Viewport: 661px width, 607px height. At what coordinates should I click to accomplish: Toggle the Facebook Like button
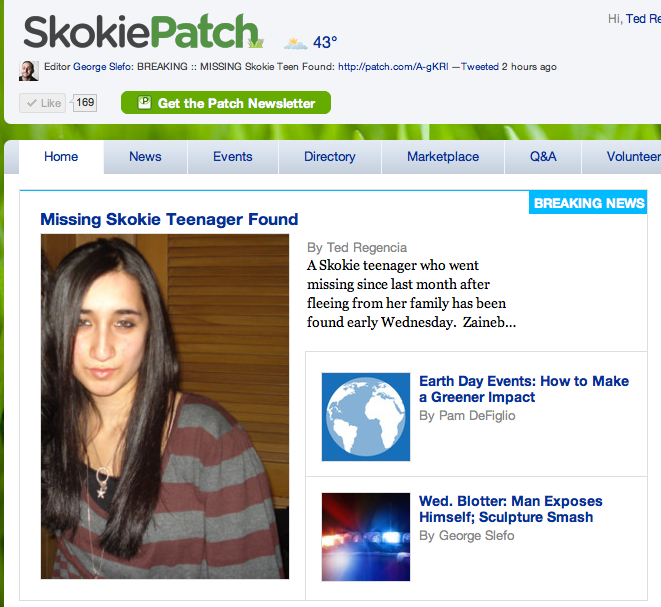pos(43,103)
